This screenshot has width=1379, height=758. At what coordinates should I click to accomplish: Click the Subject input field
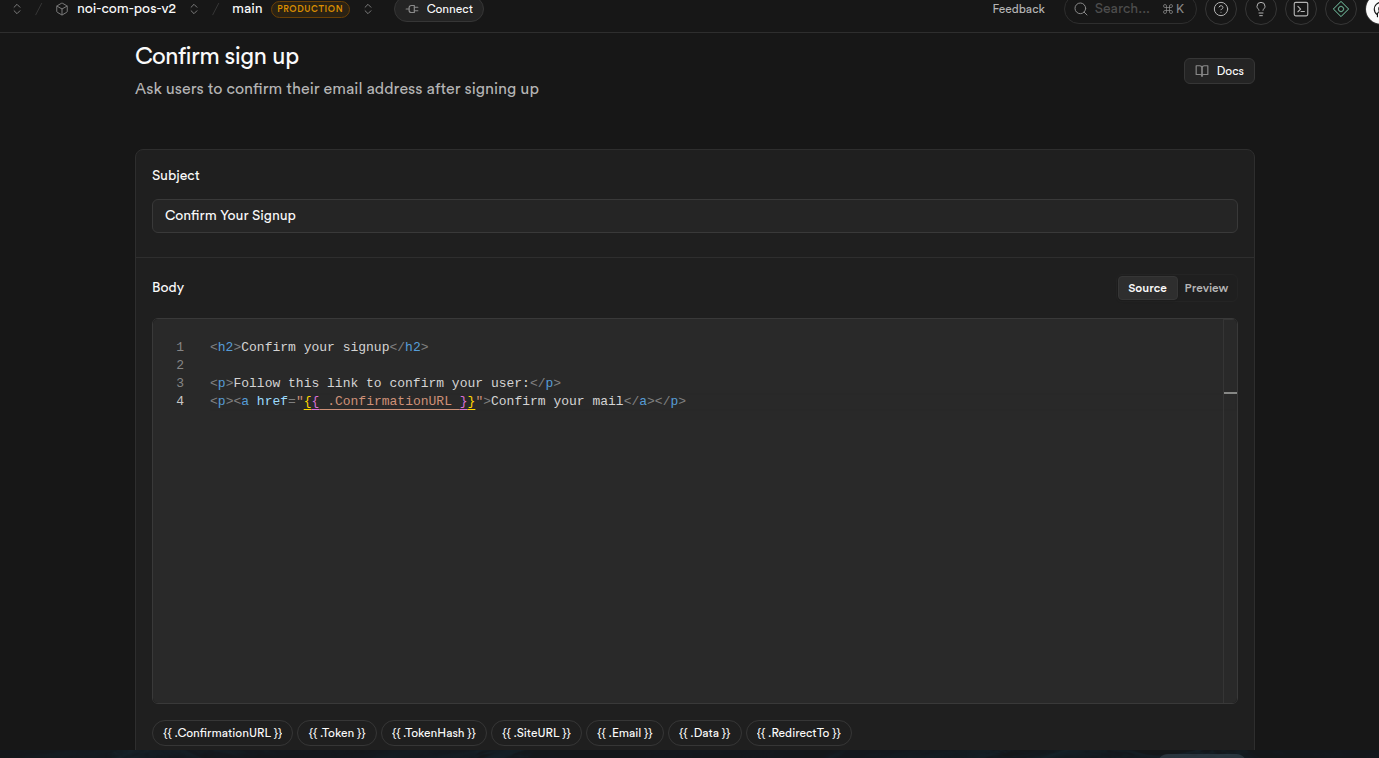[694, 215]
